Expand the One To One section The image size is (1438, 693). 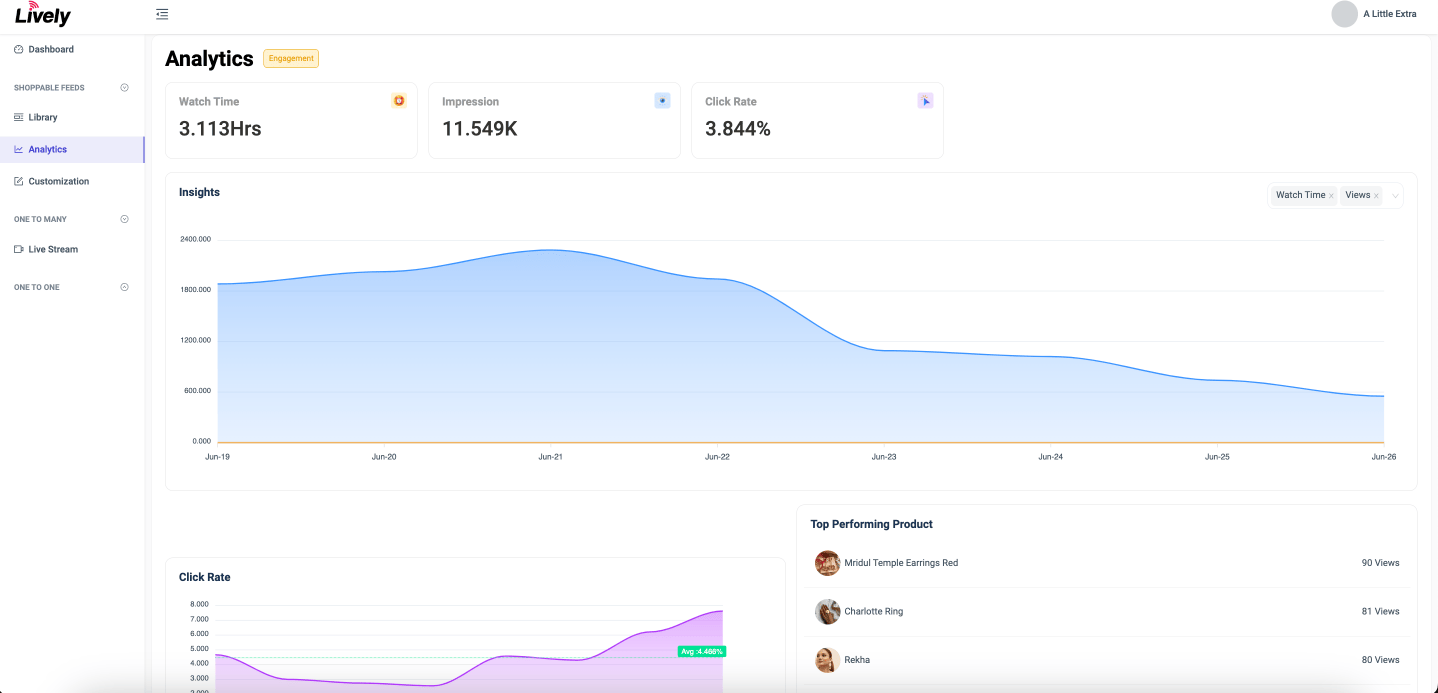(x=125, y=287)
